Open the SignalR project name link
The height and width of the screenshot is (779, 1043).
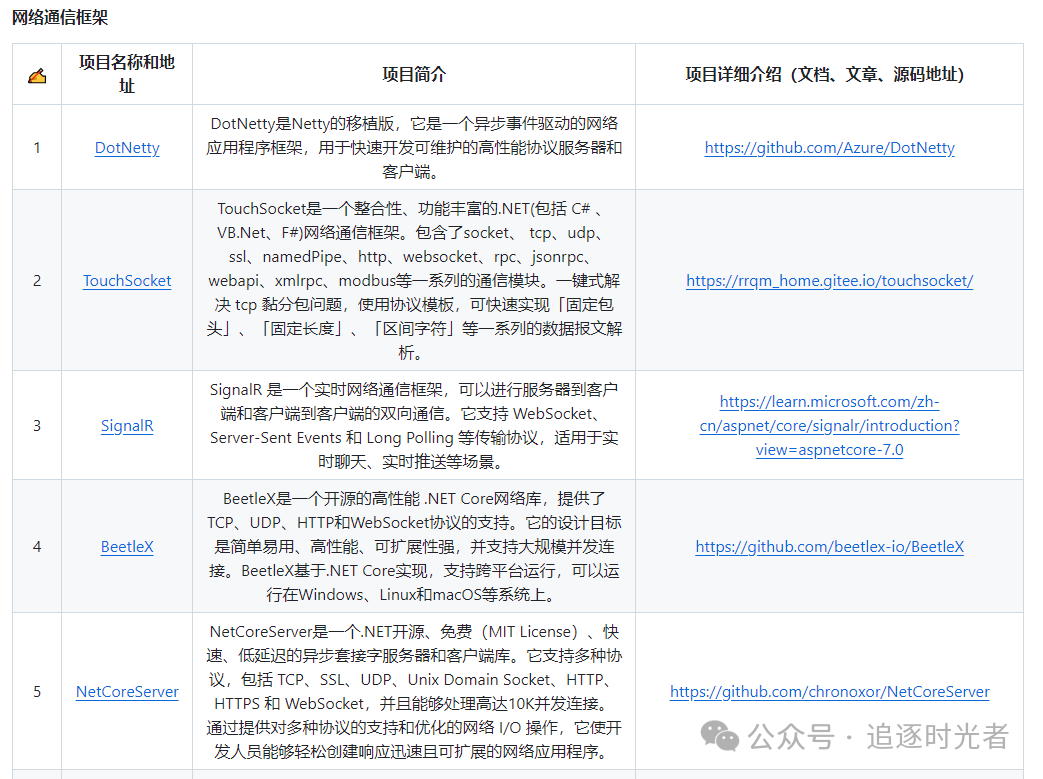127,426
